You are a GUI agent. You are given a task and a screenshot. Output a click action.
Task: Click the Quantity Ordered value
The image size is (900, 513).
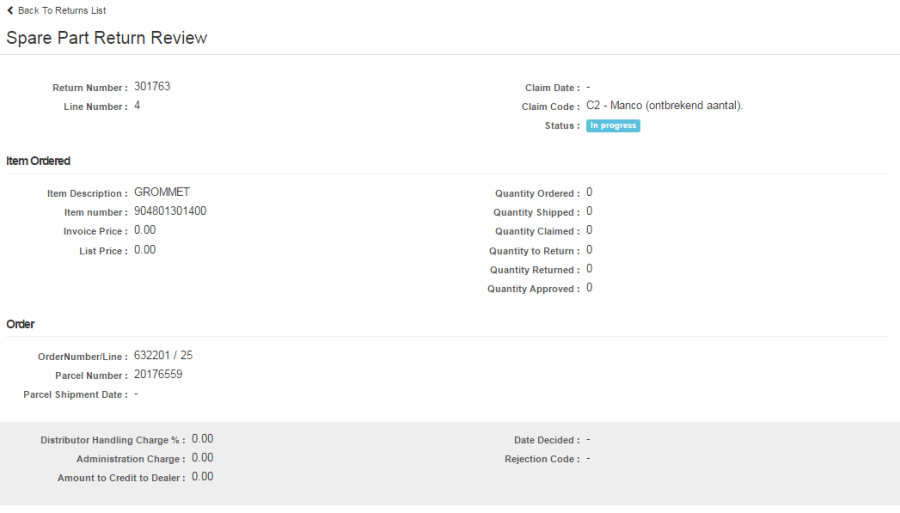(589, 192)
